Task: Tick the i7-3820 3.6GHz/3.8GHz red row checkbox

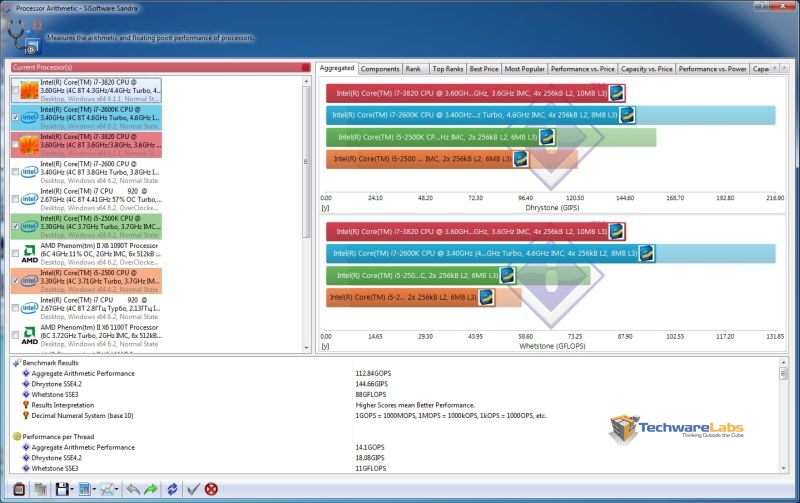Action: point(15,145)
